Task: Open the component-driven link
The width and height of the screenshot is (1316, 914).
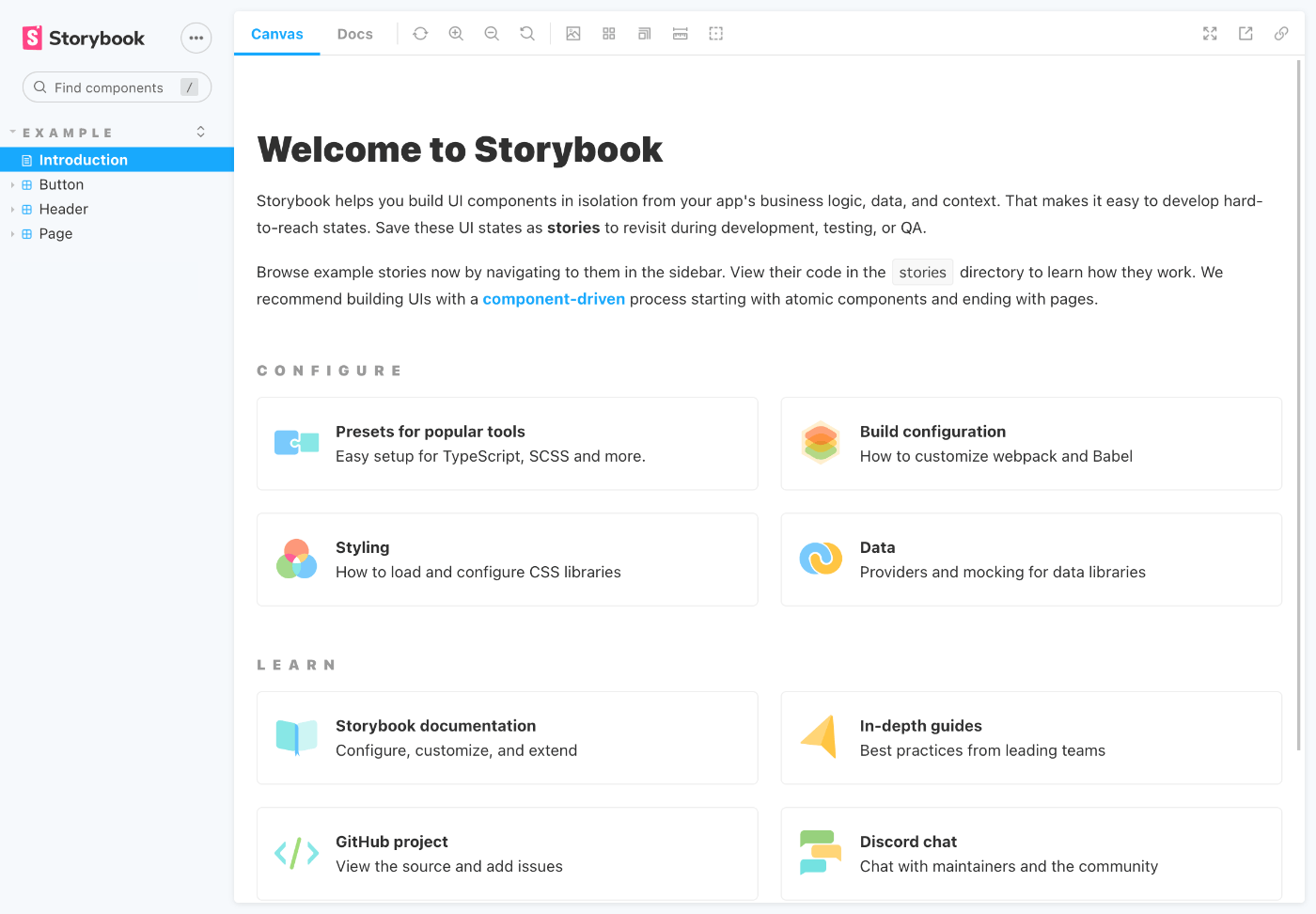Action: tap(554, 299)
